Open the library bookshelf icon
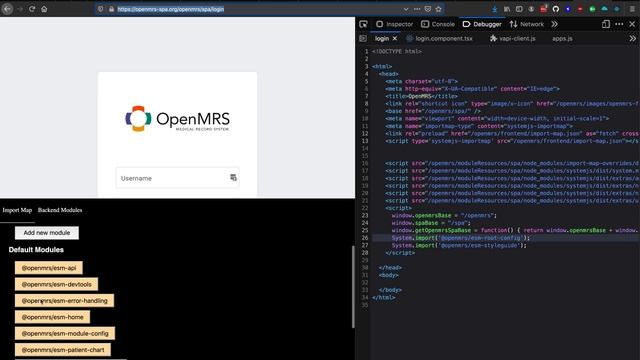Screen dimensions: 640x360 507,9
